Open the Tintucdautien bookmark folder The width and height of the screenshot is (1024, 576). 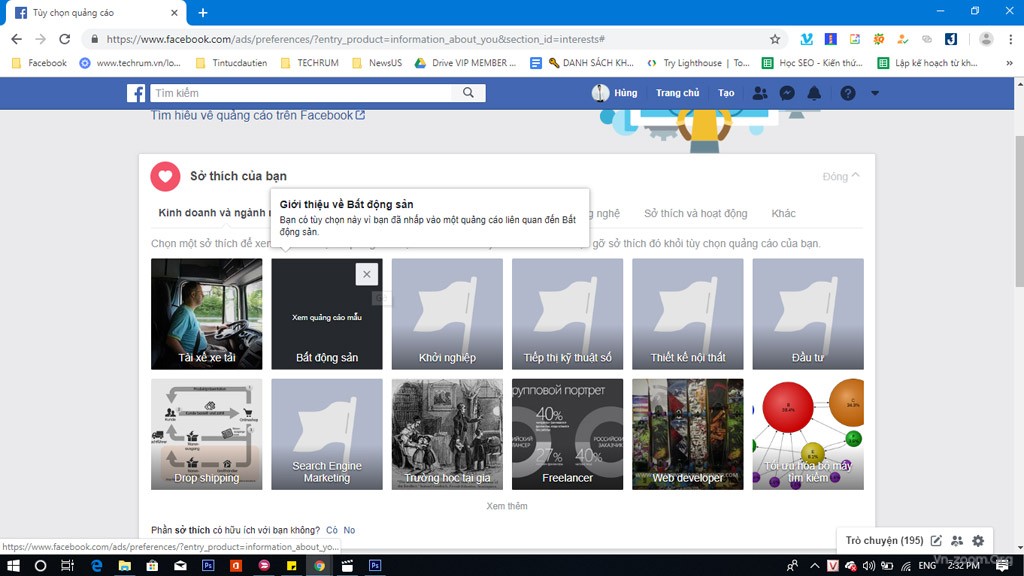[x=231, y=63]
